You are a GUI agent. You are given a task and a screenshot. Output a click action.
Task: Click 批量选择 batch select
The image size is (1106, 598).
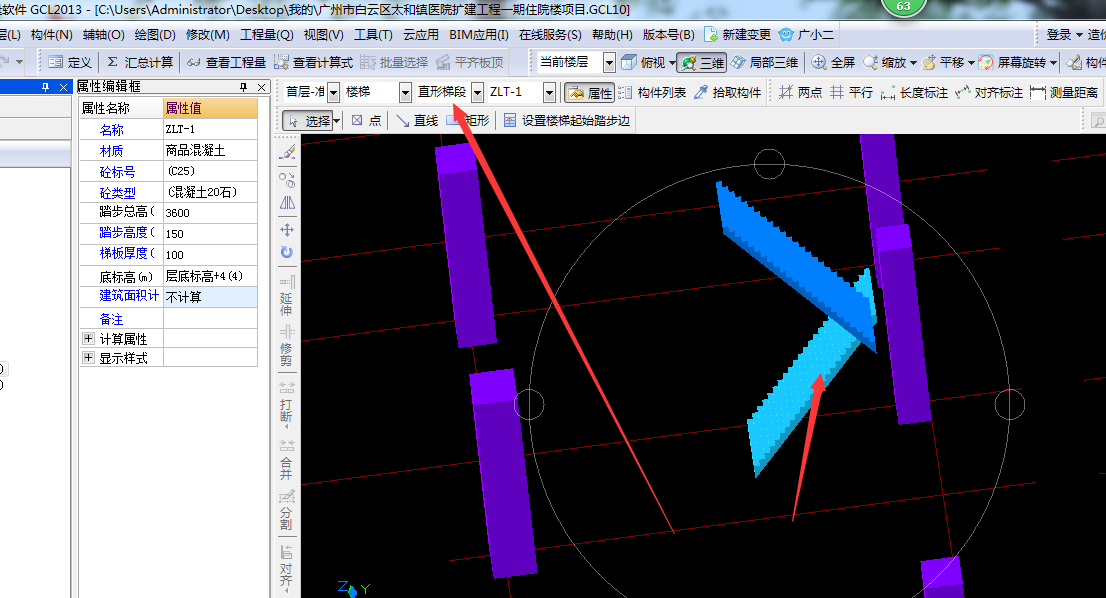(394, 63)
